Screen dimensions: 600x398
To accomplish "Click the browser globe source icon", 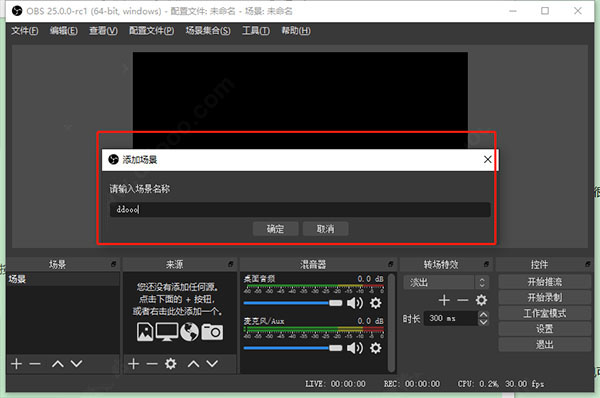I will click(189, 332).
